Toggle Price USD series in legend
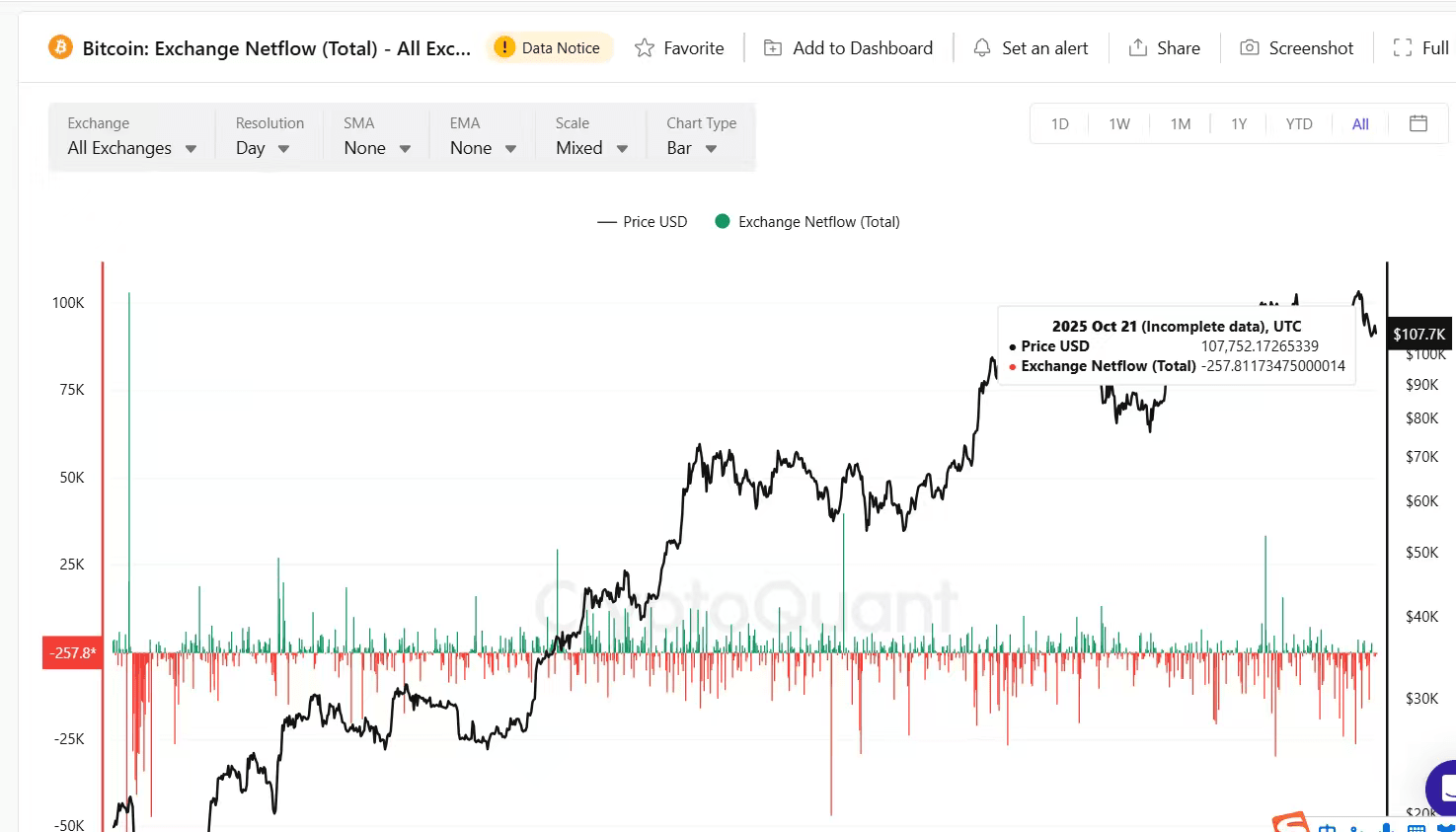The width and height of the screenshot is (1456, 832). (643, 222)
